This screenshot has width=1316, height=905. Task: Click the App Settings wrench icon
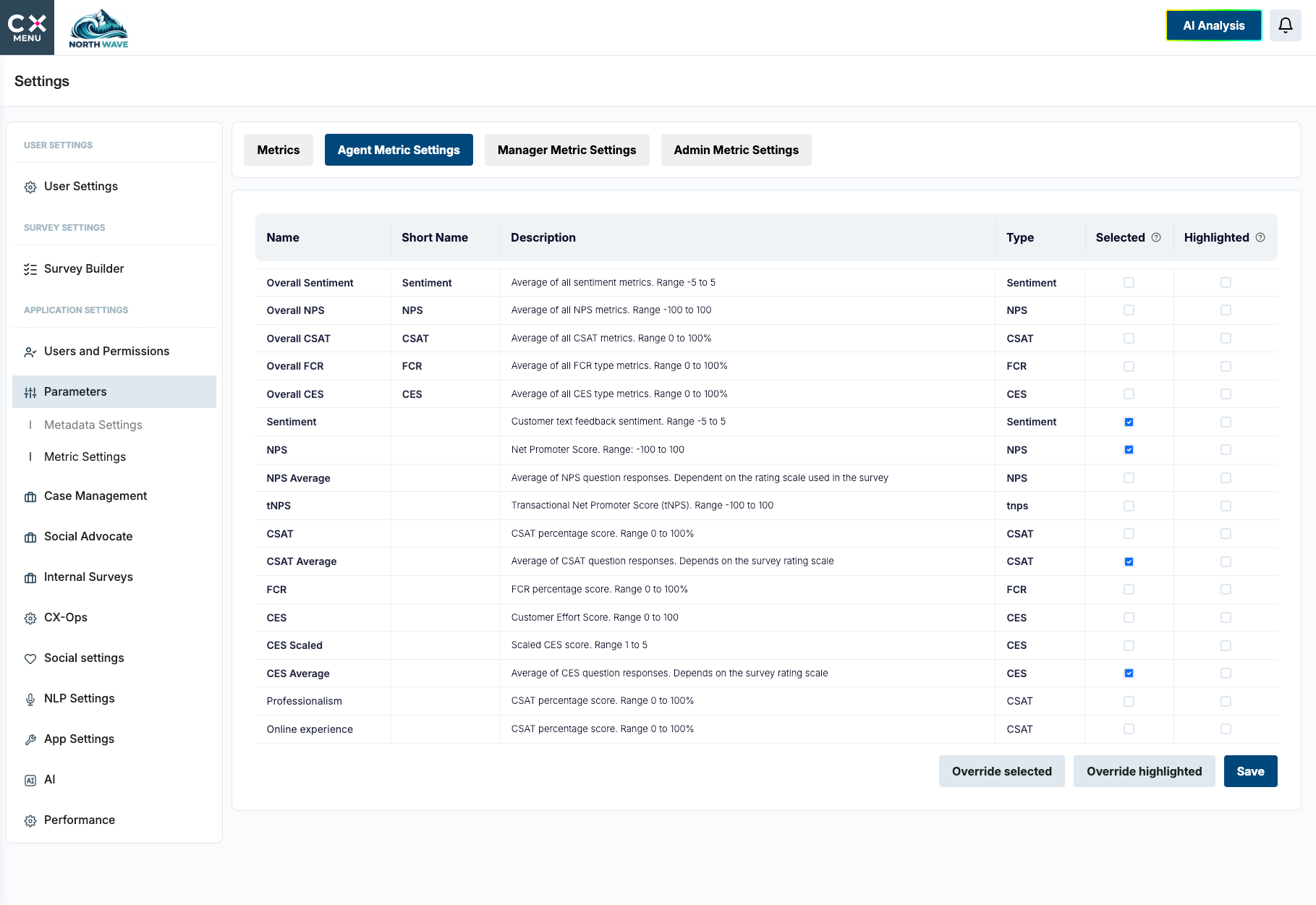coord(30,740)
